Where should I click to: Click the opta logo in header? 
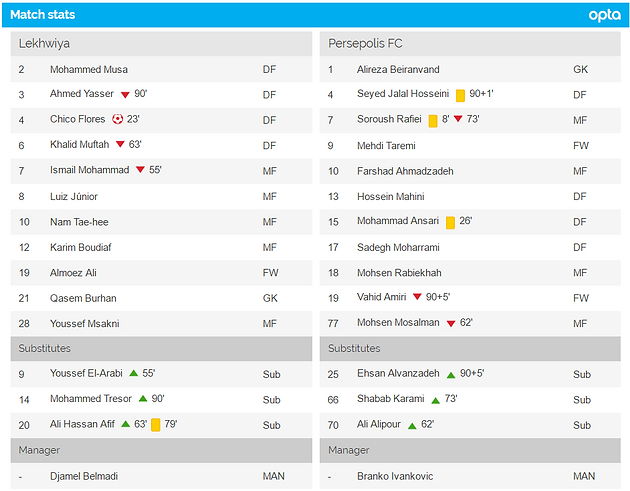point(604,15)
